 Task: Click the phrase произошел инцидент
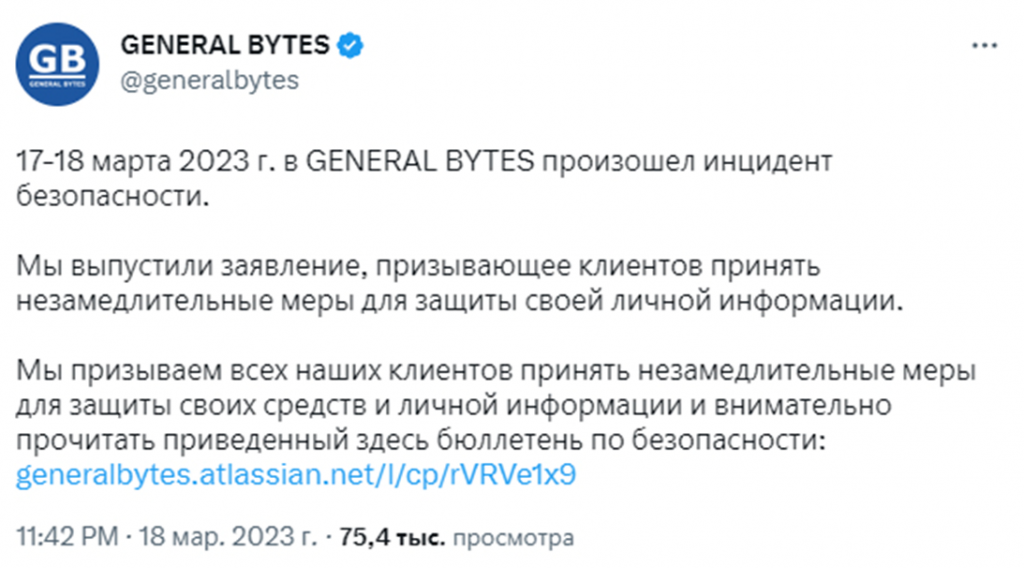click(x=690, y=162)
